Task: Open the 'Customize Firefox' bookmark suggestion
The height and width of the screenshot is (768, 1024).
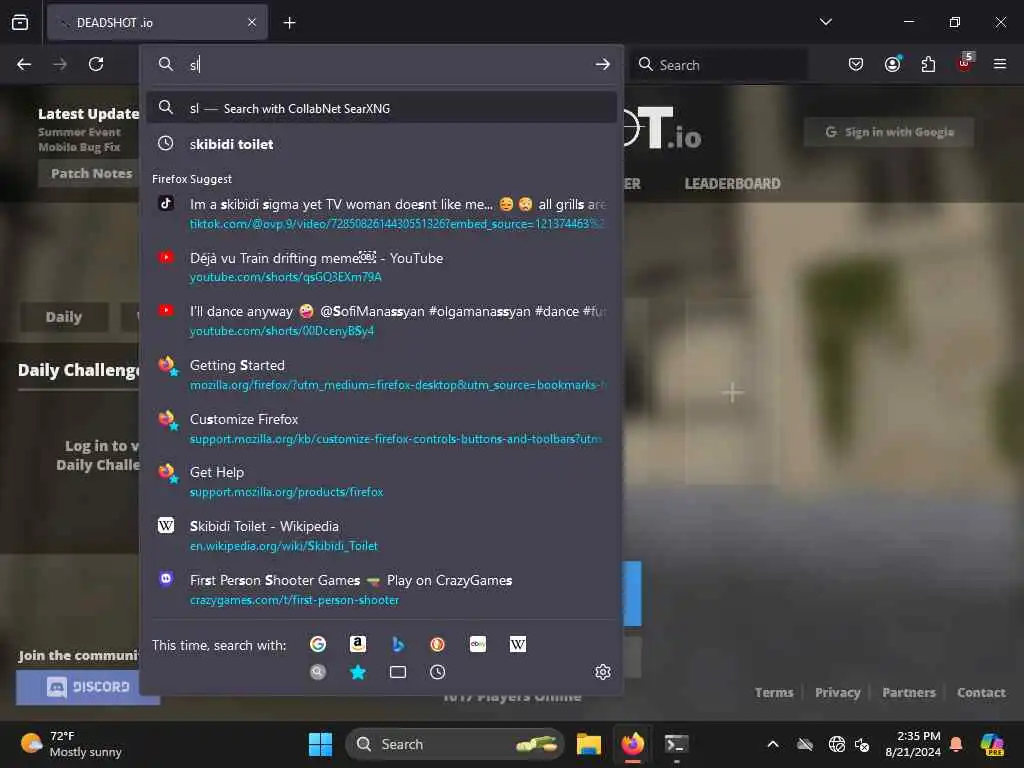Action: [382, 428]
